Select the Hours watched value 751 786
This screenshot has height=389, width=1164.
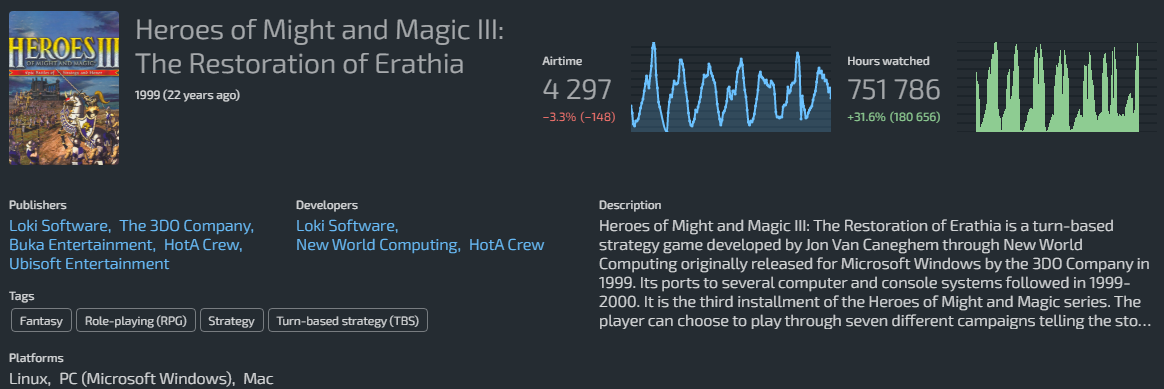pyautogui.click(x=894, y=90)
